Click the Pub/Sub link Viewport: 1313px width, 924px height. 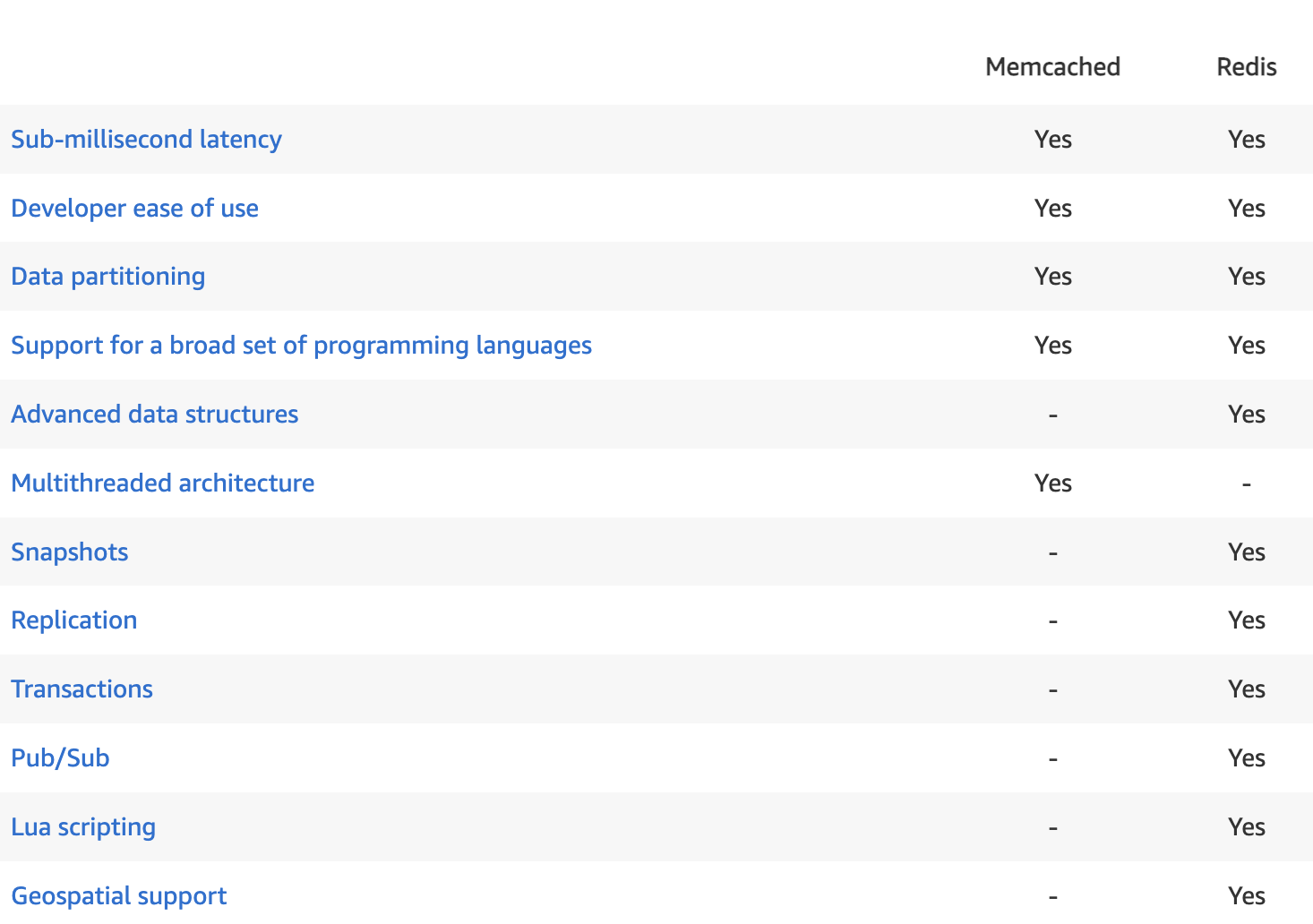60,758
